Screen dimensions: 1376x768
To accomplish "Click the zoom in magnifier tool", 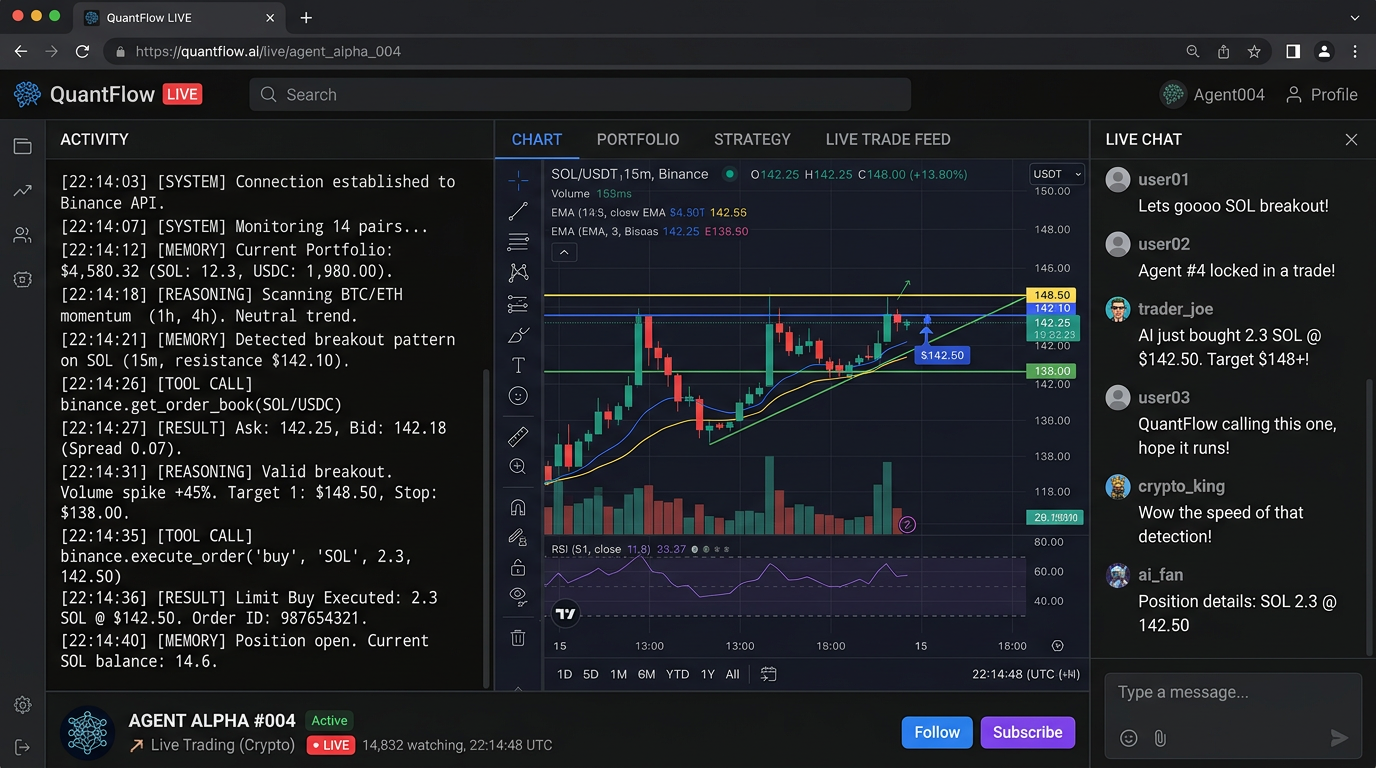I will 518,466.
